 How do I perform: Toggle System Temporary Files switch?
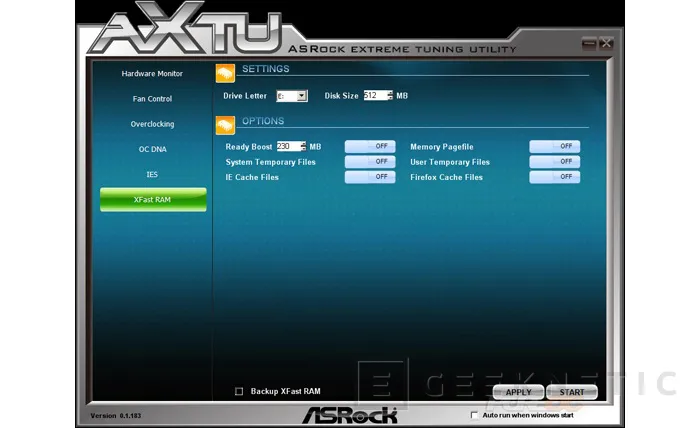coord(370,162)
